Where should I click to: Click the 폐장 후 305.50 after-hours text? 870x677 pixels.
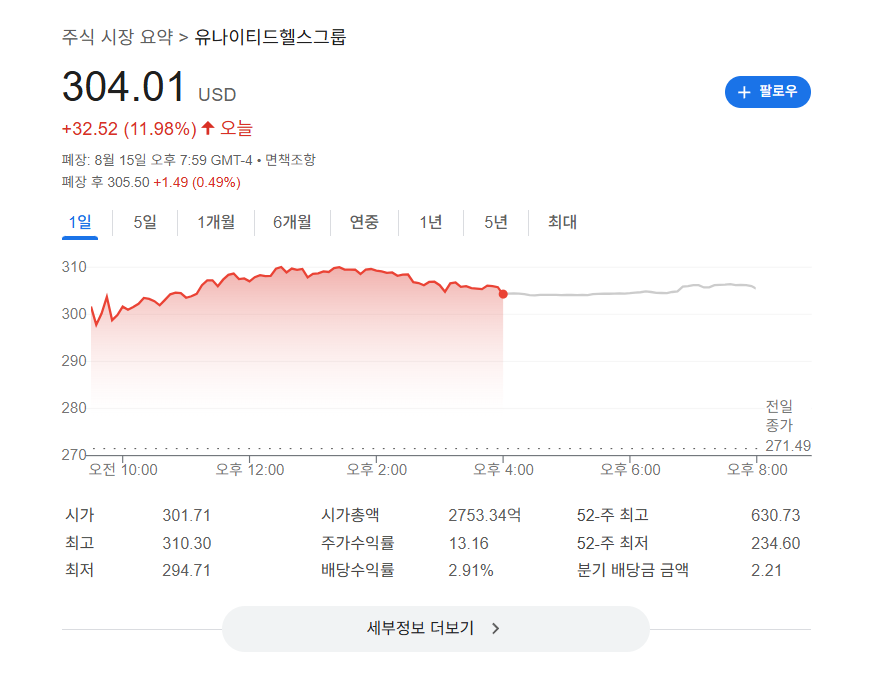(105, 183)
